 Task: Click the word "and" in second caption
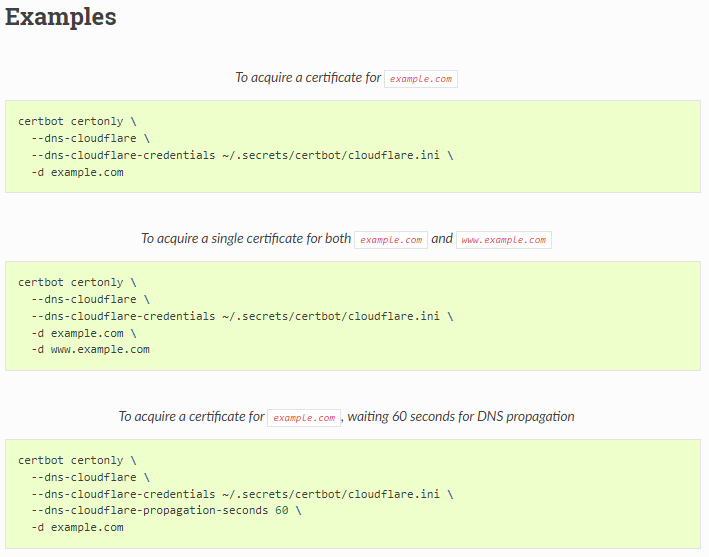(442, 238)
